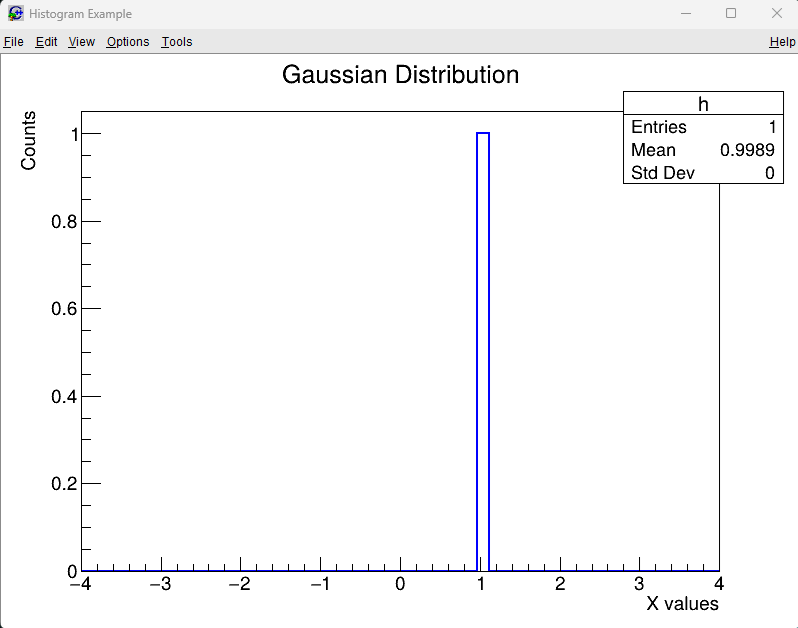Maximize the Histogram Example window
The width and height of the screenshot is (798, 628).
pos(731,14)
